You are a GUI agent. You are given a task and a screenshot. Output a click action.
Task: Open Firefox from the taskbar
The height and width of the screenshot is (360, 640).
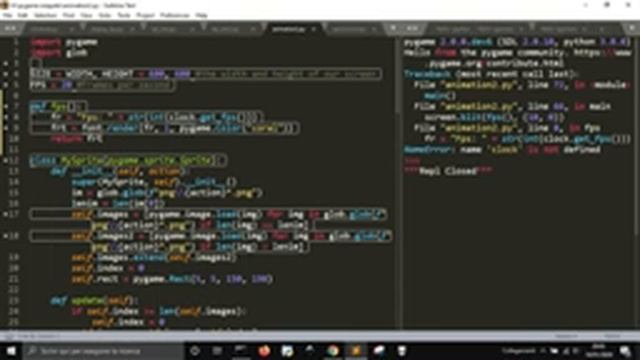coord(264,351)
